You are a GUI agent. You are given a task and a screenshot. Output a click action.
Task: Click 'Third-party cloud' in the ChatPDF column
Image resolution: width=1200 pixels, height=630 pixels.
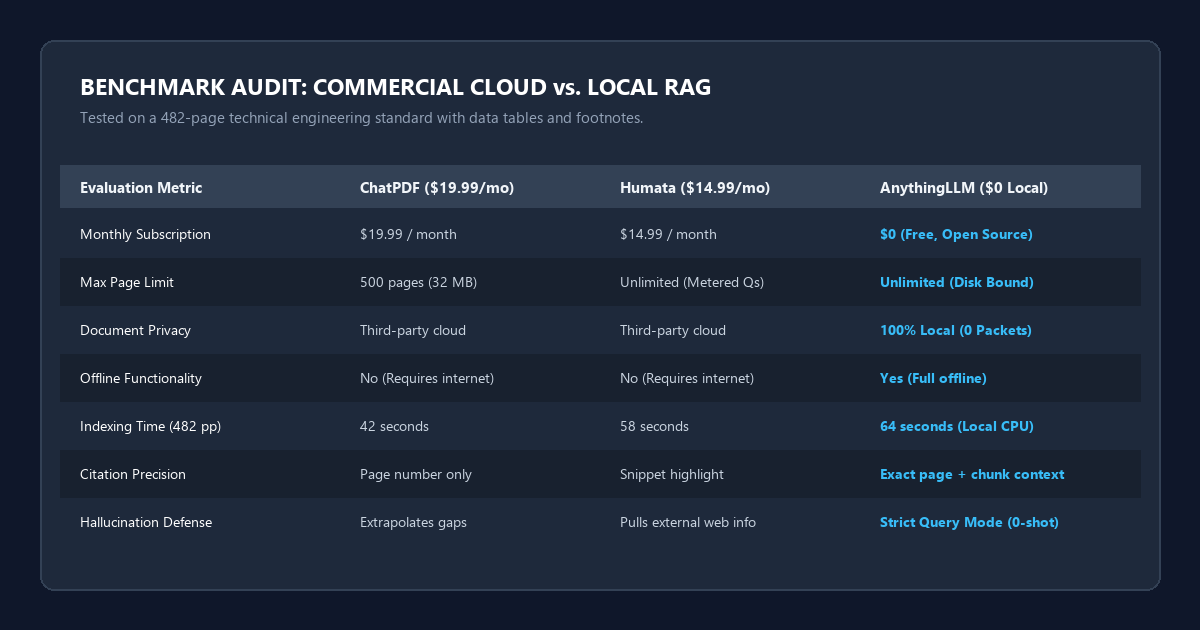point(413,330)
